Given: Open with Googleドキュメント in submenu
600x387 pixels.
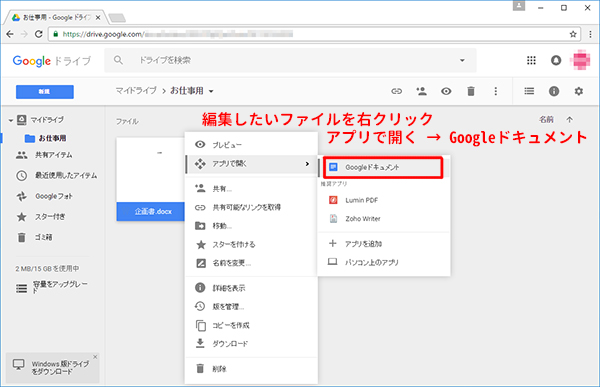Looking at the screenshot, I should 383,167.
